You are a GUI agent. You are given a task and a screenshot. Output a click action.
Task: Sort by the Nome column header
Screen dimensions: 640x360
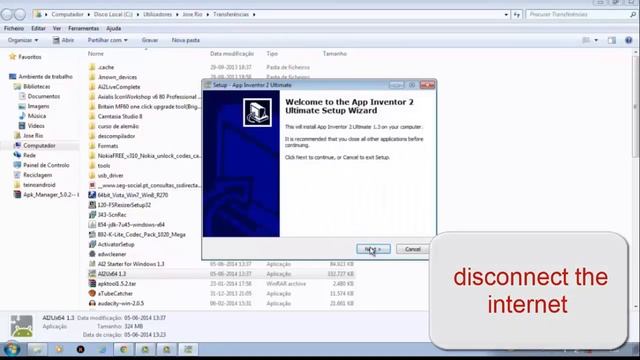click(96, 53)
